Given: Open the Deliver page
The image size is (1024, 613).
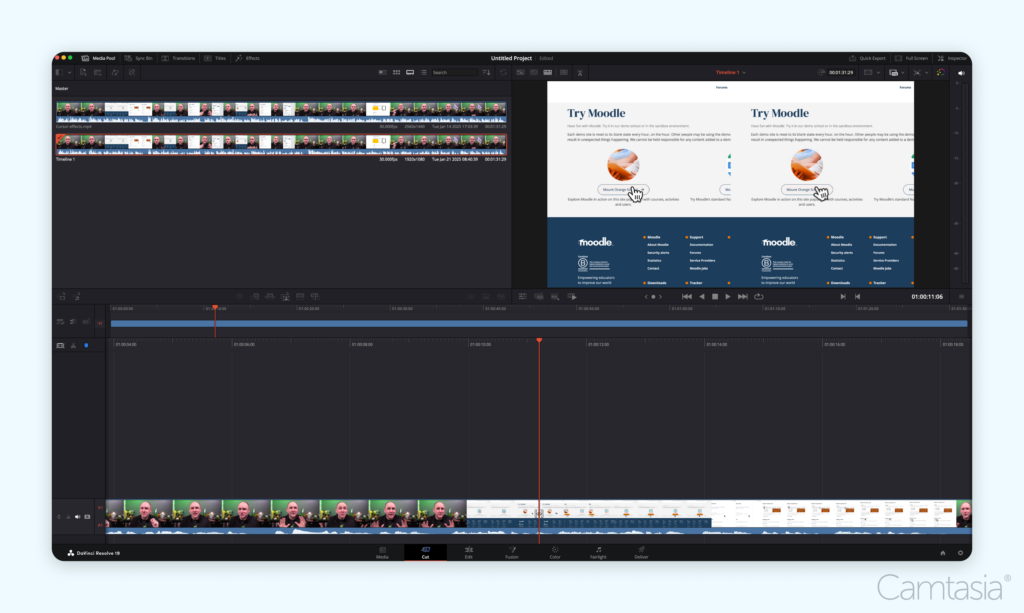Looking at the screenshot, I should [x=641, y=551].
